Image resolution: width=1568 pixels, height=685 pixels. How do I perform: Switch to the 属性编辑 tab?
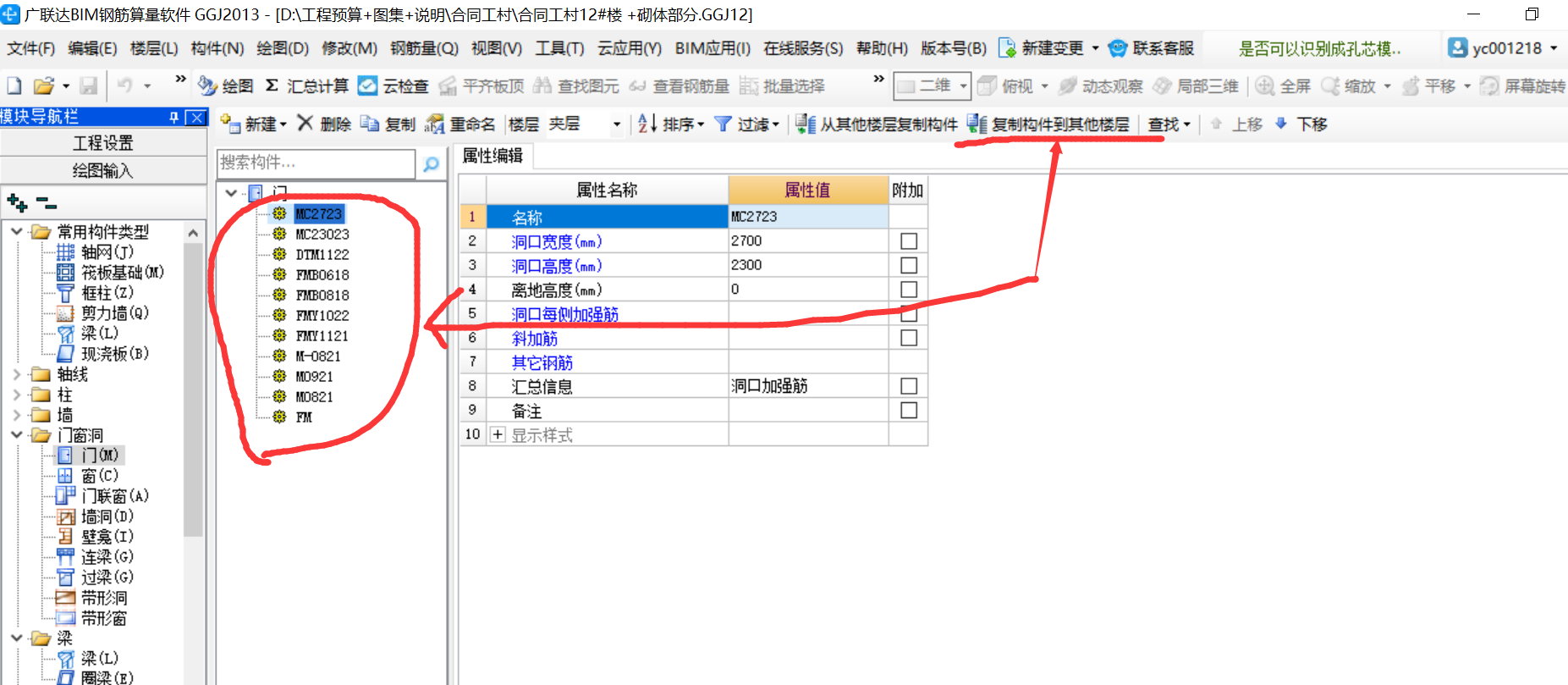[x=492, y=156]
